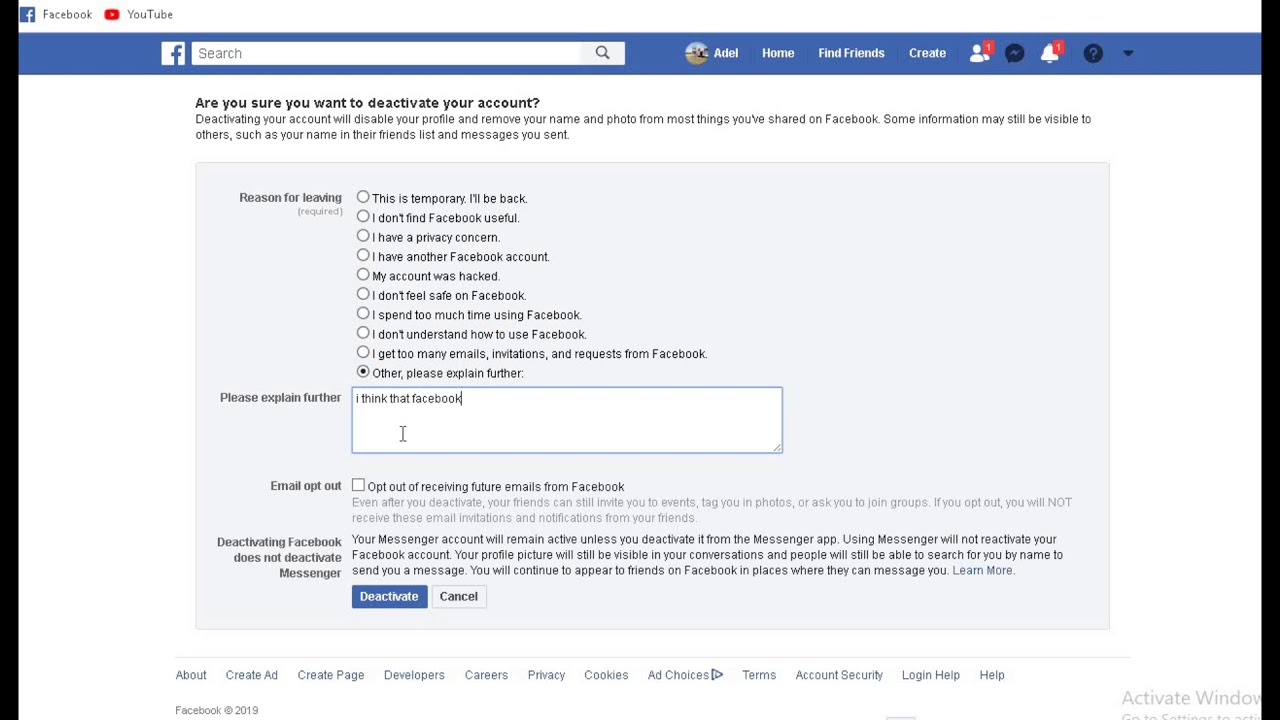Open the Cookies footer link

pos(606,675)
